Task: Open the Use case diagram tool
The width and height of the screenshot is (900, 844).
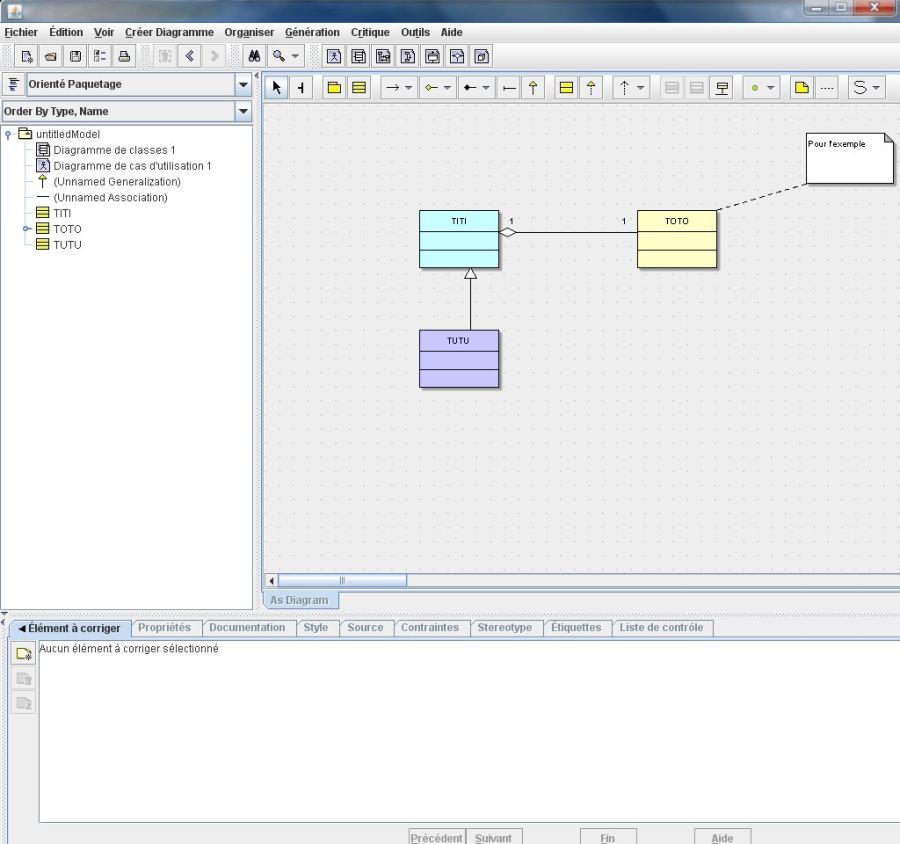Action: point(334,56)
